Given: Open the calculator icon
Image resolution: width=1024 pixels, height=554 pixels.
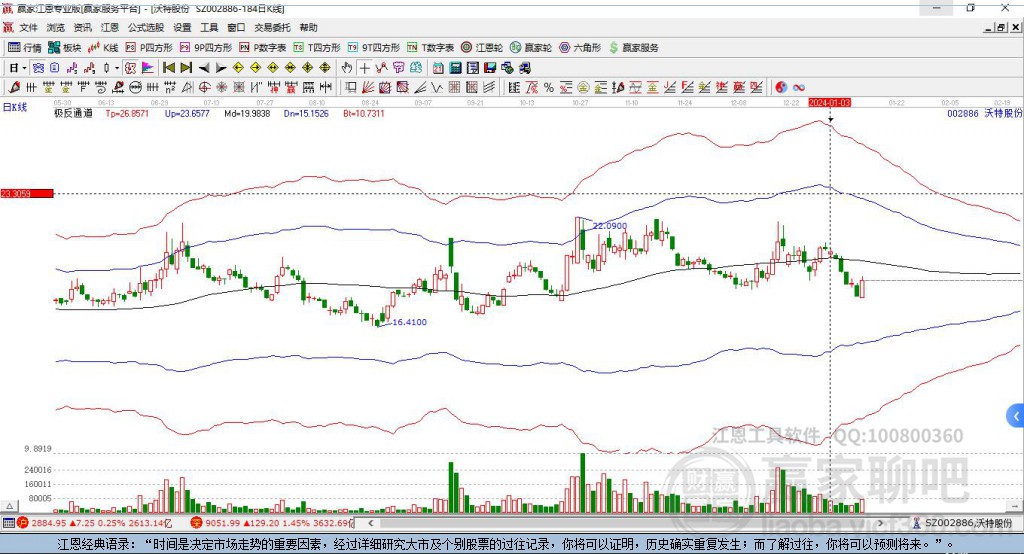Looking at the screenshot, I should coord(455,68).
